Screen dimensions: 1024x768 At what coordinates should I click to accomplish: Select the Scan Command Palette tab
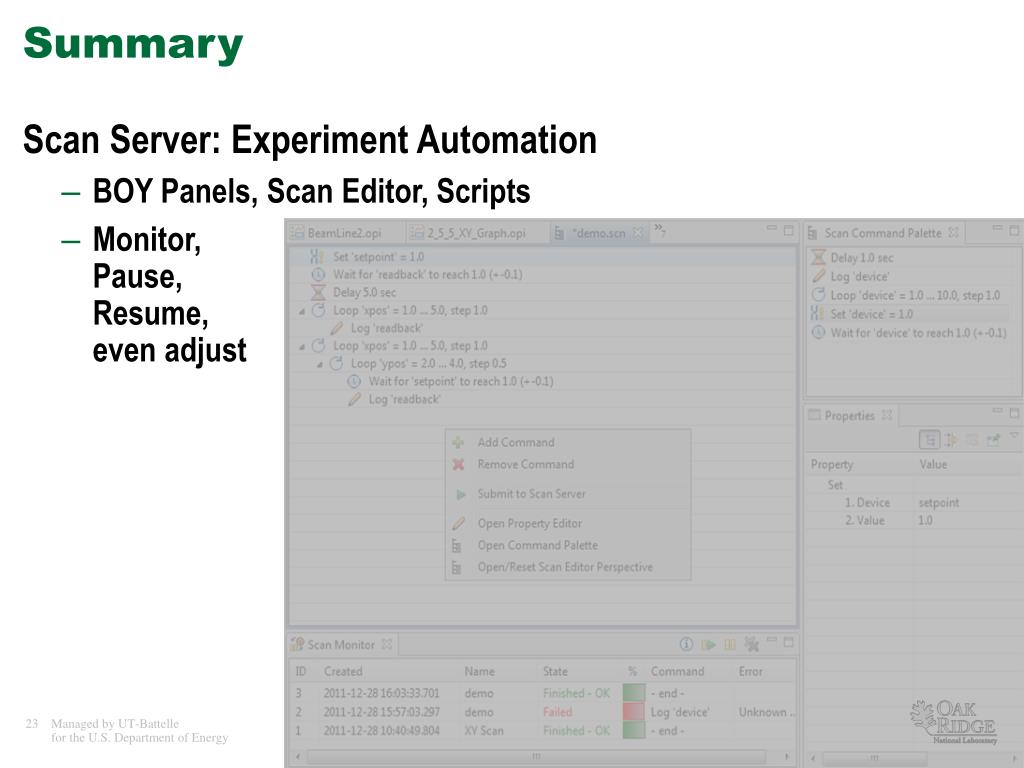click(883, 233)
